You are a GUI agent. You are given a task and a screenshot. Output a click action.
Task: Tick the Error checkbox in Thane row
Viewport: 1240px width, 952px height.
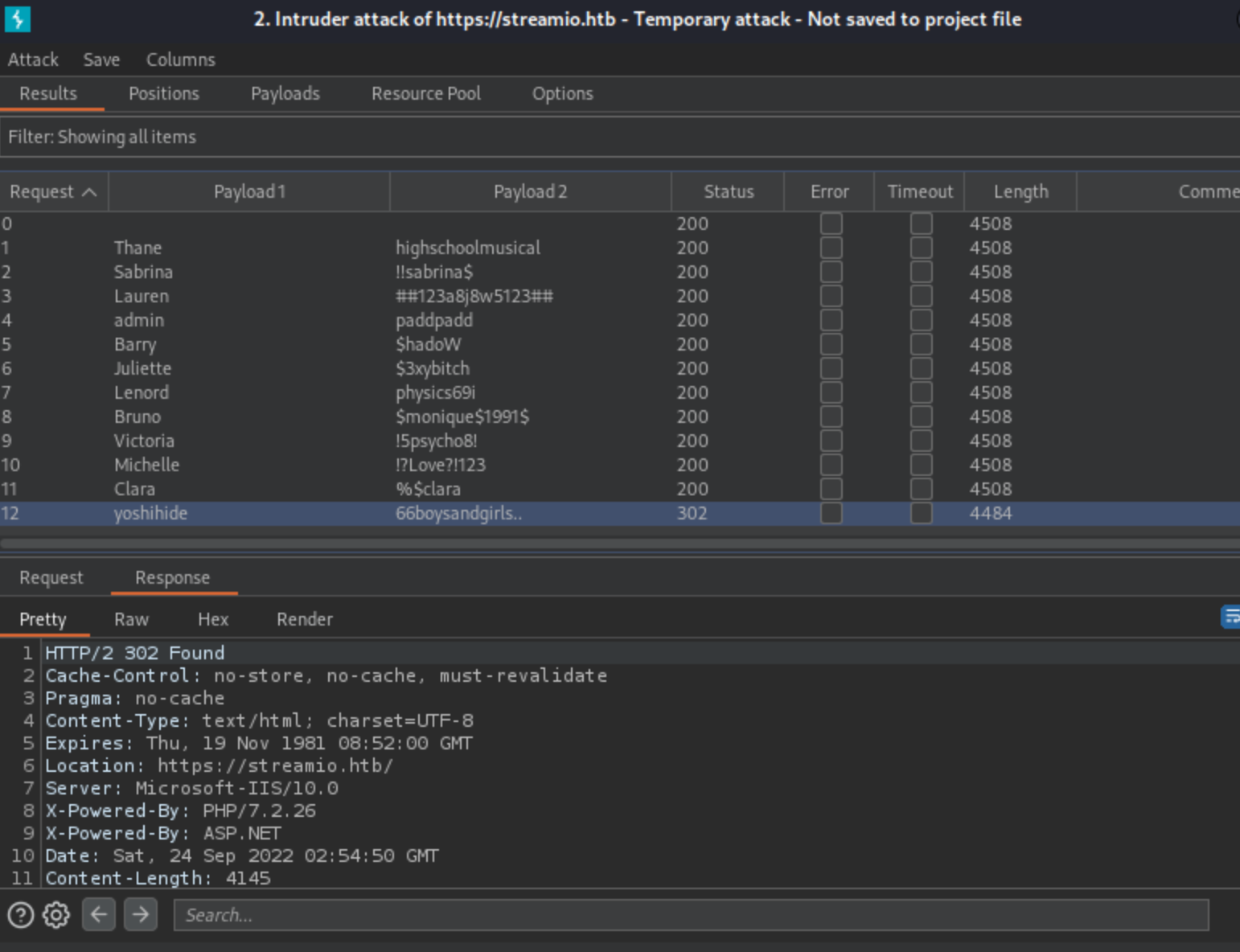tap(831, 248)
